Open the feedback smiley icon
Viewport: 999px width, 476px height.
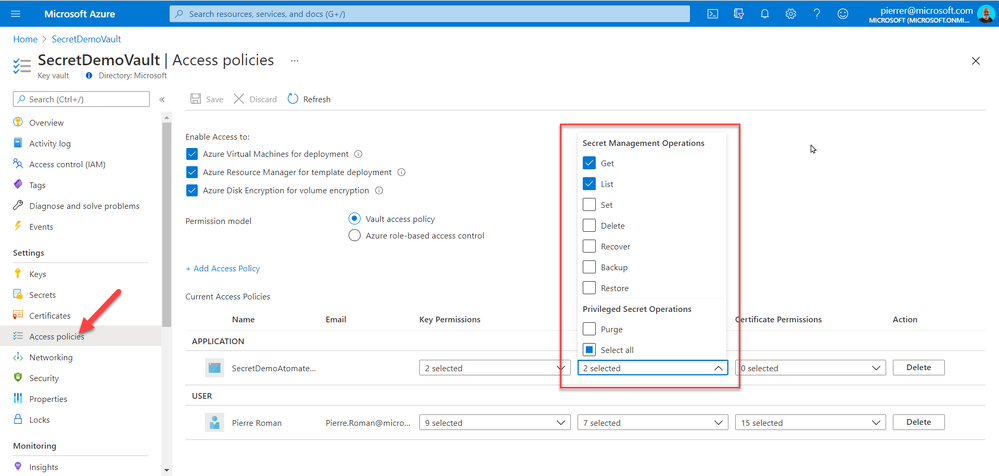pos(843,13)
